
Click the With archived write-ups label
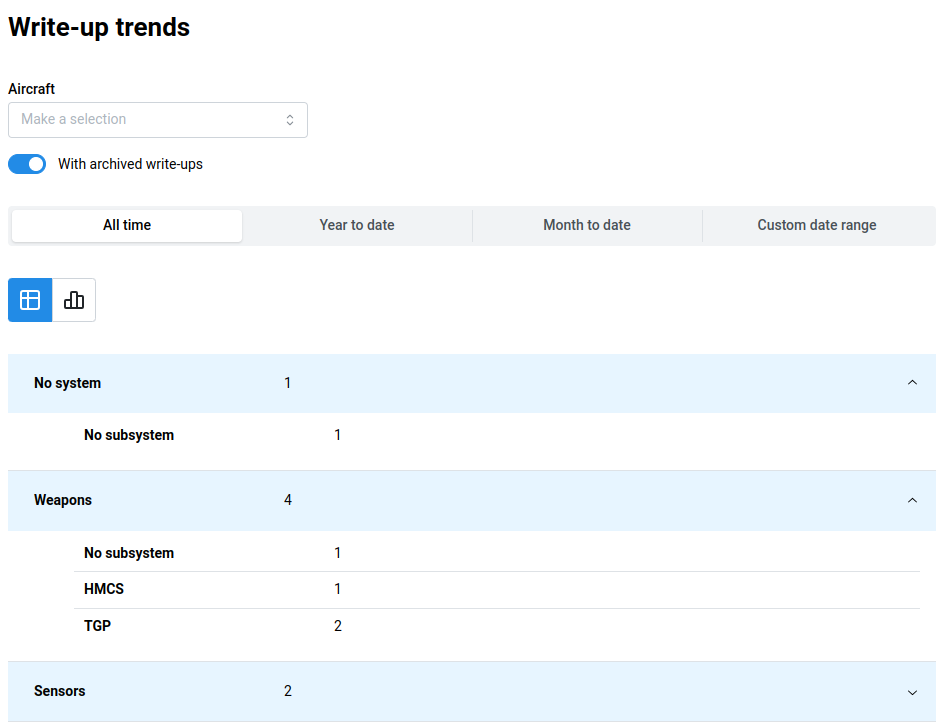(x=130, y=164)
